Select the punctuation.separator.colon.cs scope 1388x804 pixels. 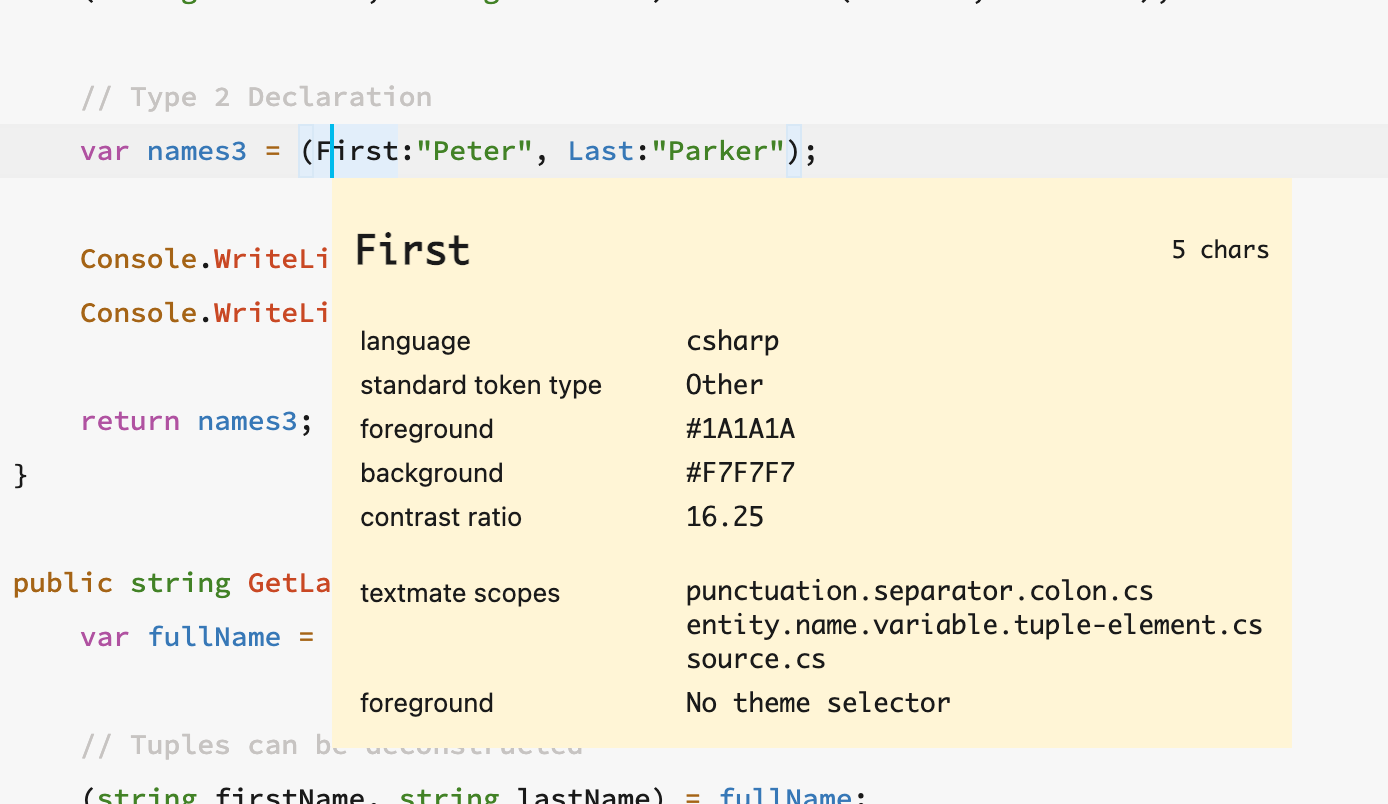click(918, 590)
